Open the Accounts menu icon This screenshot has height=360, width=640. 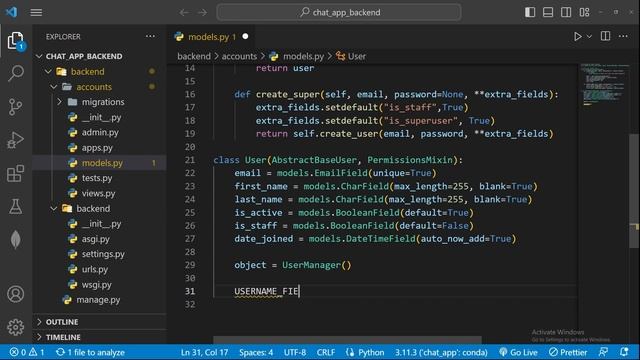(16, 294)
